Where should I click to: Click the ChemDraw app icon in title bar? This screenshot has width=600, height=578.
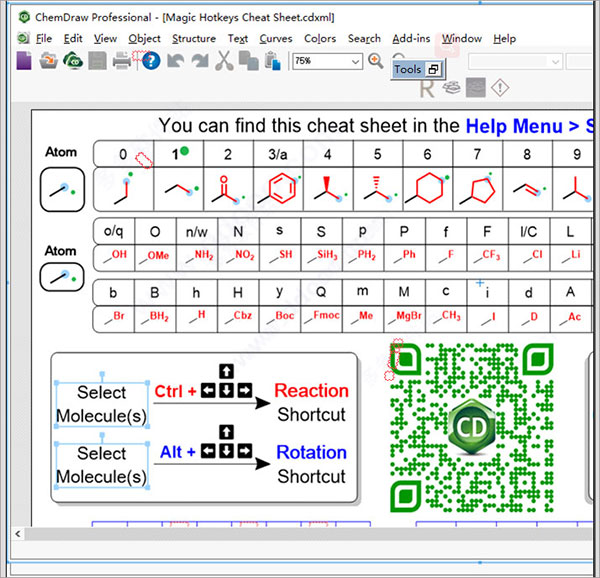24,17
